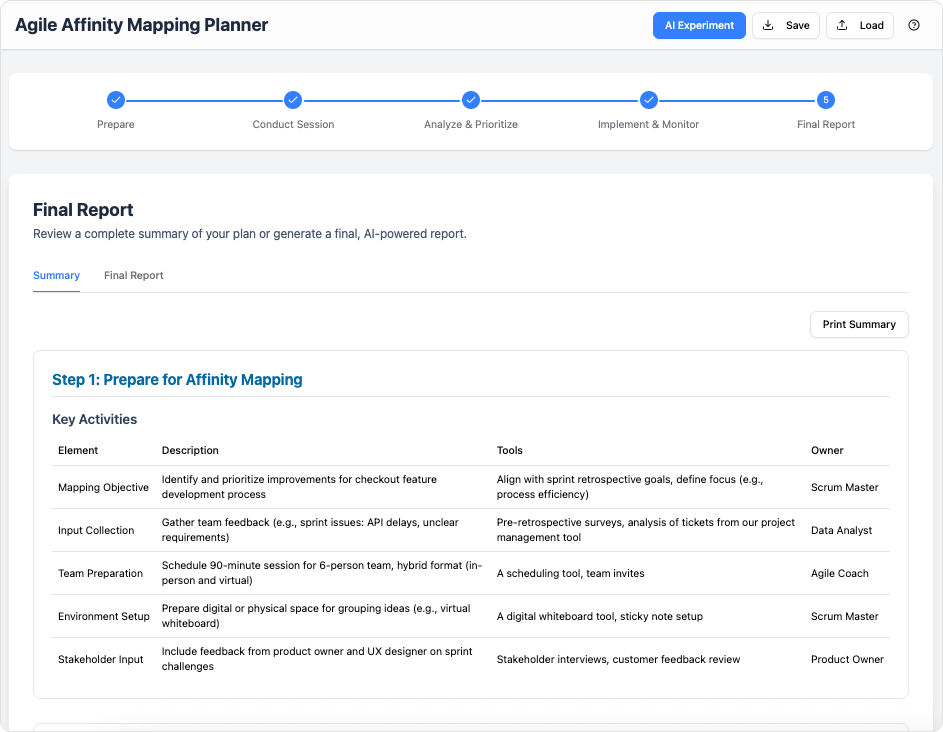Click the Agile Affinity Mapping Planner title
Image resolution: width=943 pixels, height=732 pixels.
click(x=141, y=25)
